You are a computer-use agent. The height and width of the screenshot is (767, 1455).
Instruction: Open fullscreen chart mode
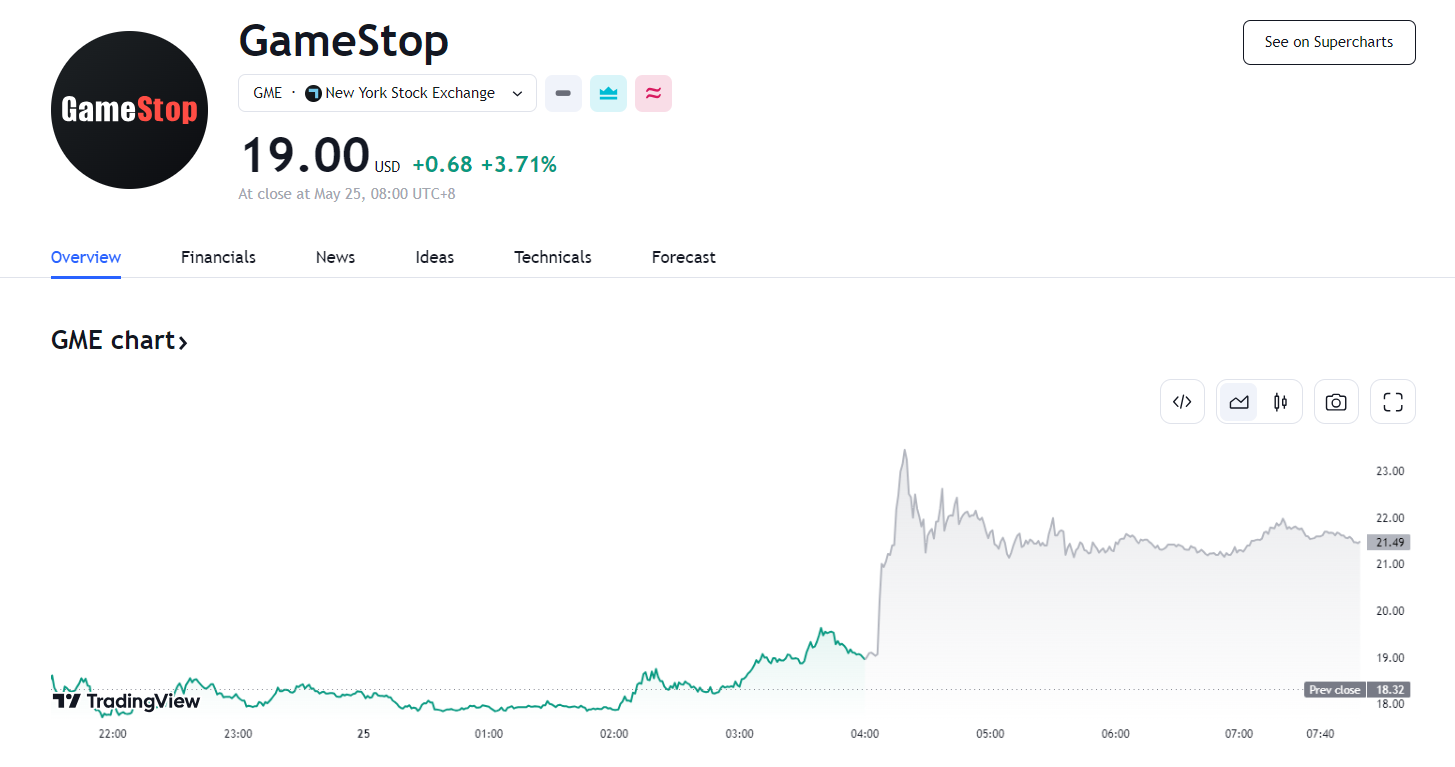click(1392, 402)
